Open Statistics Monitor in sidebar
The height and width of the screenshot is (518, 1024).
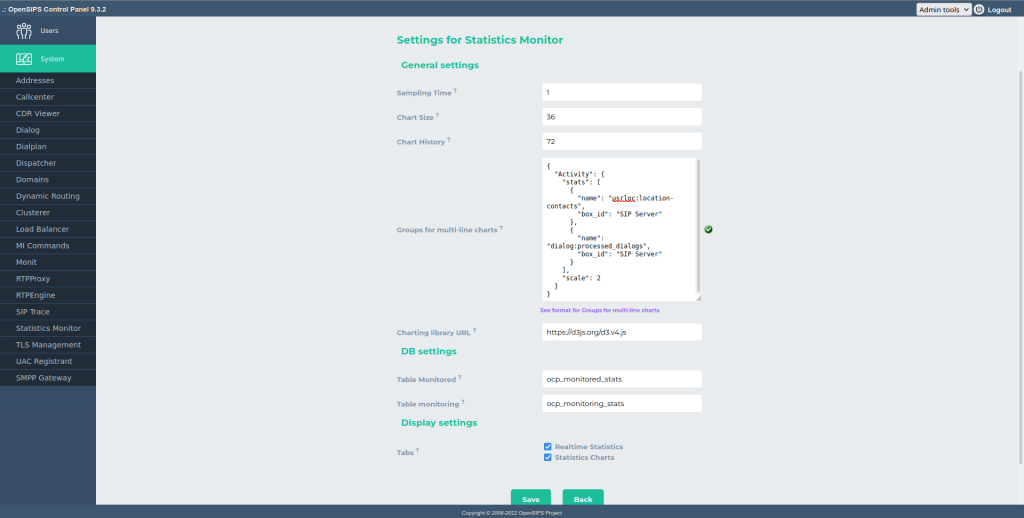pyautogui.click(x=48, y=328)
